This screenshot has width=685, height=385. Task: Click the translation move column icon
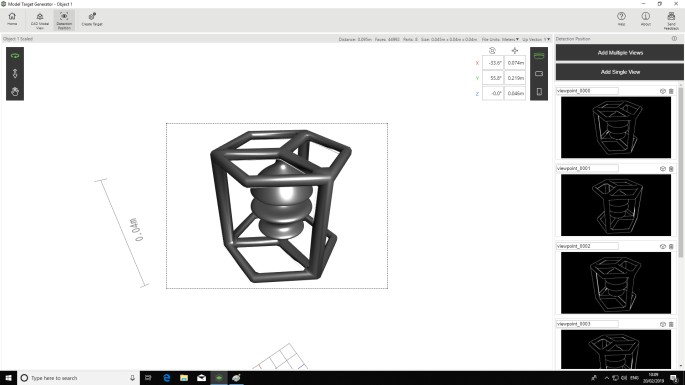515,51
